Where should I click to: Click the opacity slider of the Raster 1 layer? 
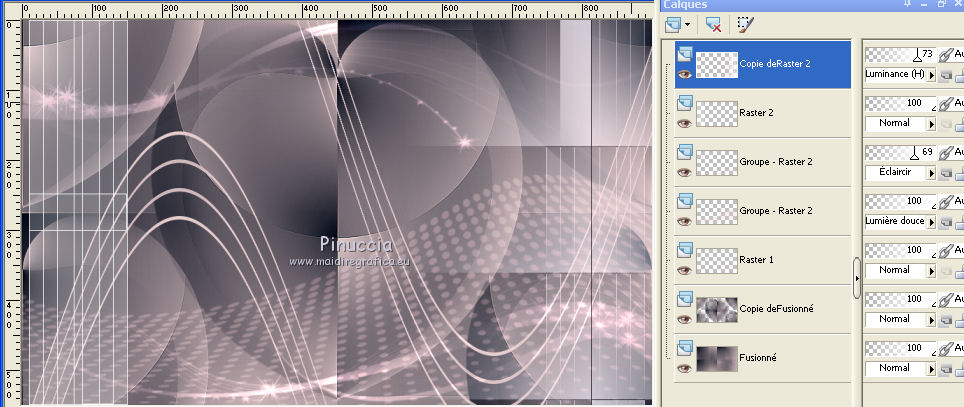900,250
